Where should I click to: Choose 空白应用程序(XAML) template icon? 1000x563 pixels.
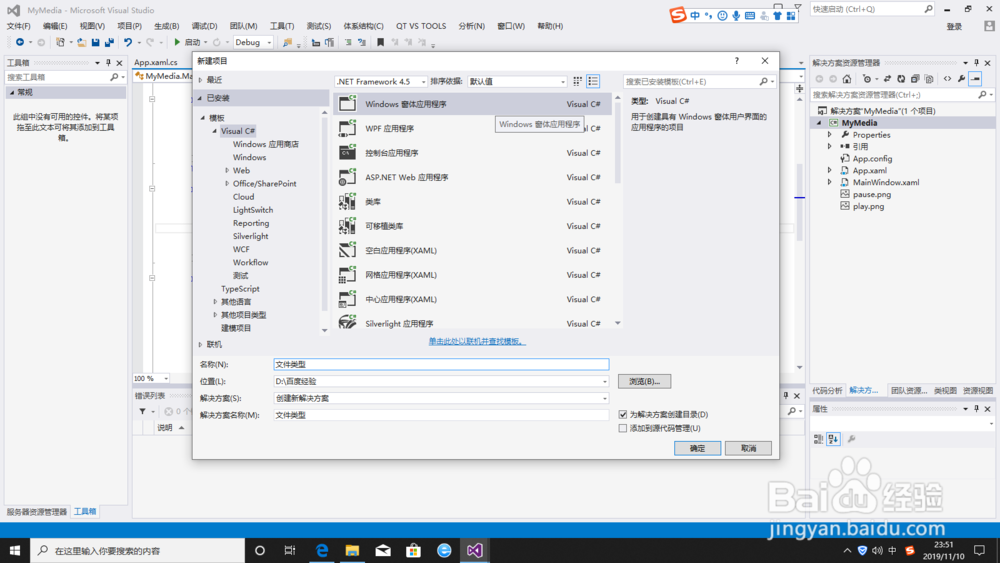348,250
